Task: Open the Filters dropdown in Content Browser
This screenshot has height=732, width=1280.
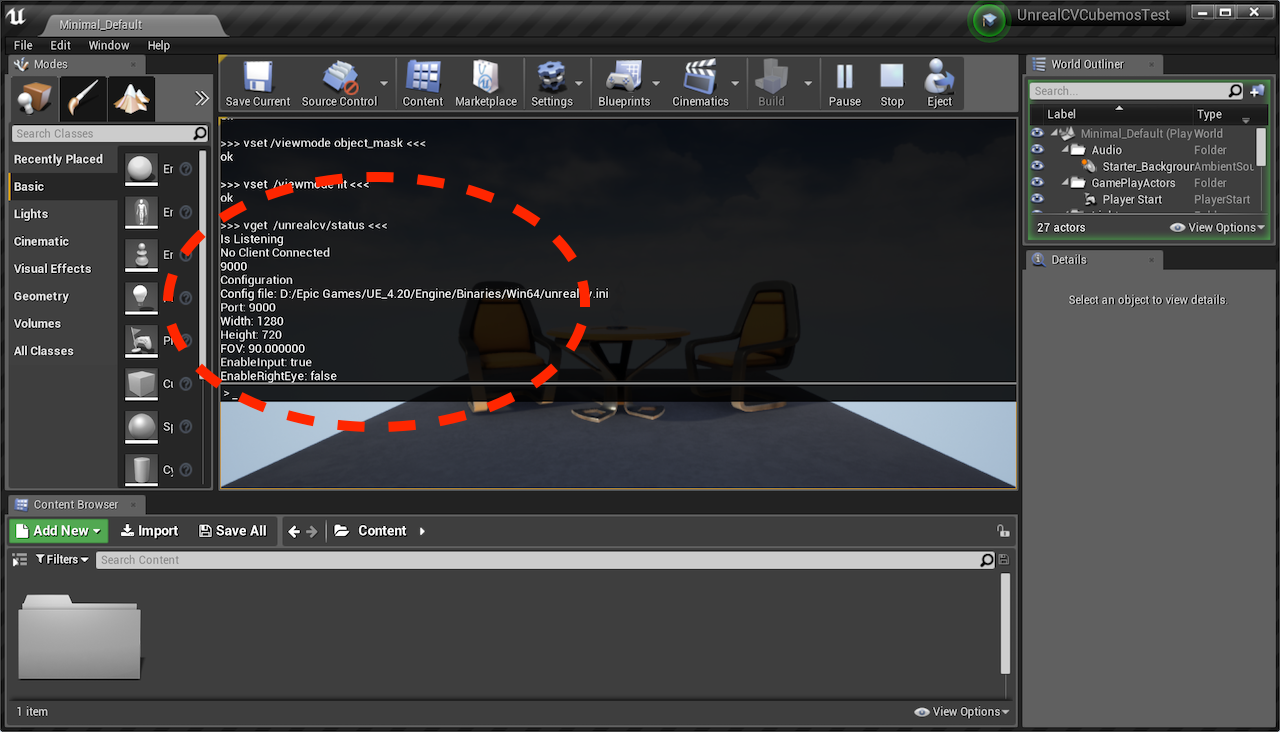Action: point(62,560)
